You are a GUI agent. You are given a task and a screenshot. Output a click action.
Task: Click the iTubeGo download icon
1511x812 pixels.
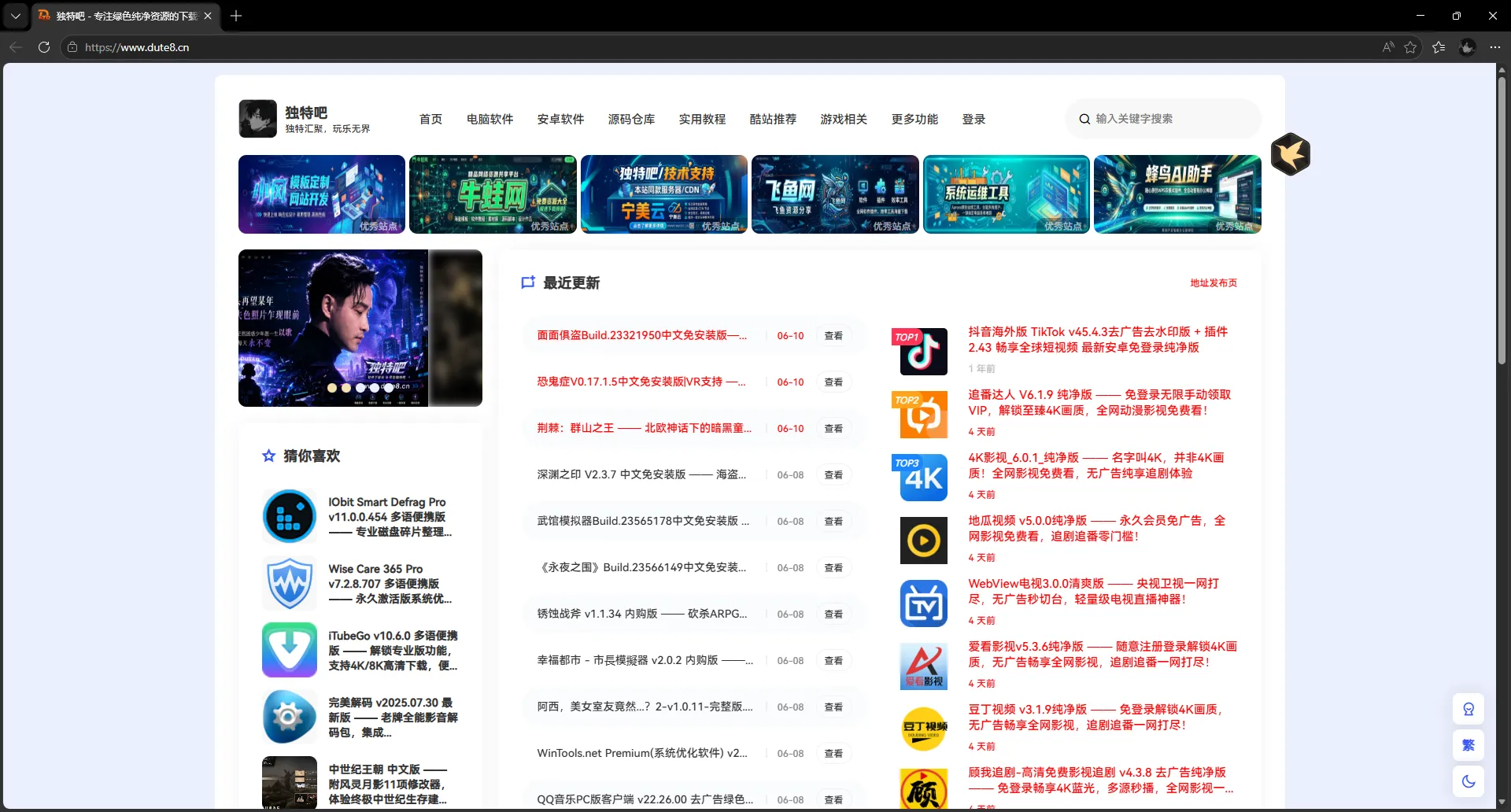[x=290, y=651]
